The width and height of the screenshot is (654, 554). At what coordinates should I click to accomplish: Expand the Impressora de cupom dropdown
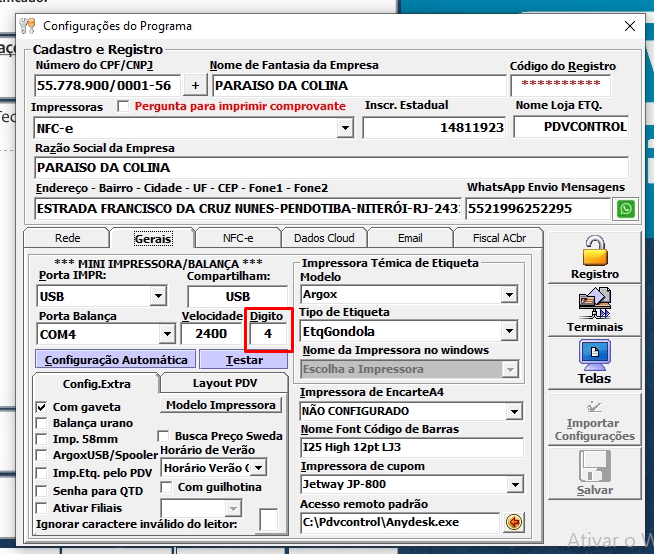[513, 485]
